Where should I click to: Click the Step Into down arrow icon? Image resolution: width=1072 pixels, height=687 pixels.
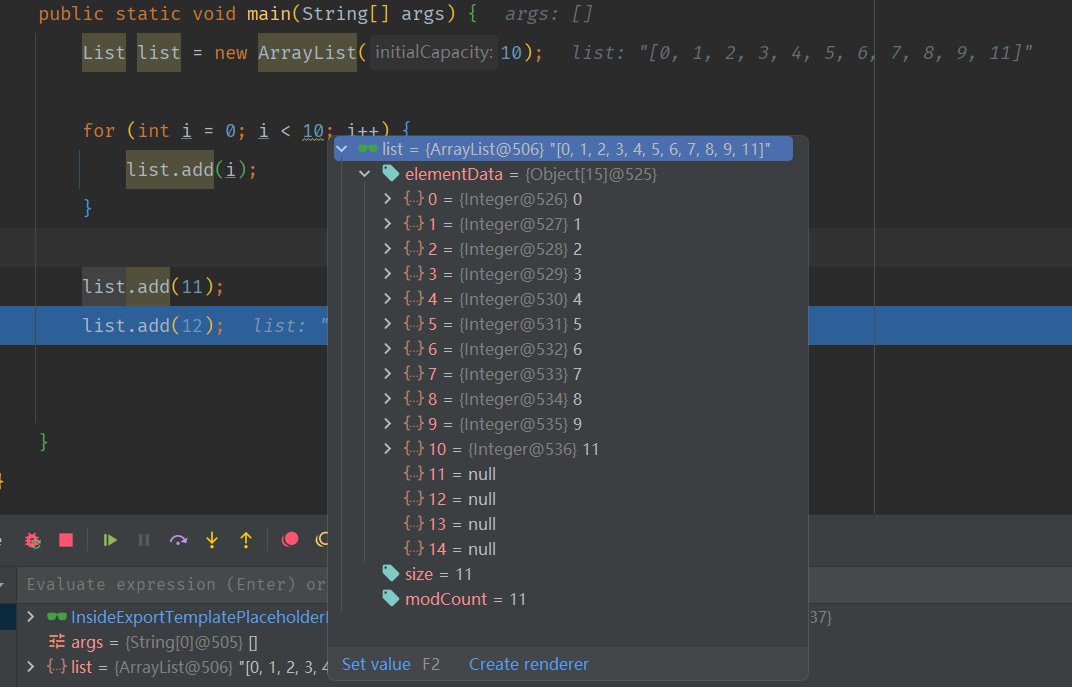pos(212,540)
